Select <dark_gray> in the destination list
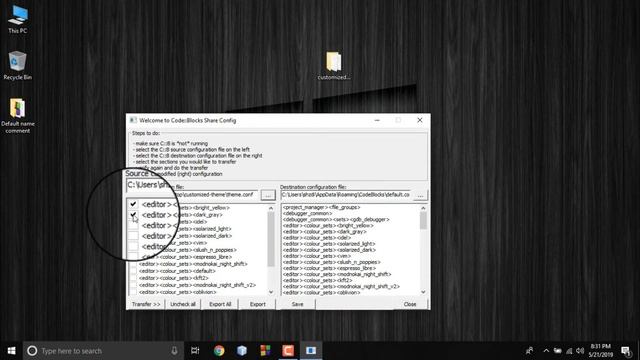The height and width of the screenshot is (360, 640). click(x=325, y=232)
